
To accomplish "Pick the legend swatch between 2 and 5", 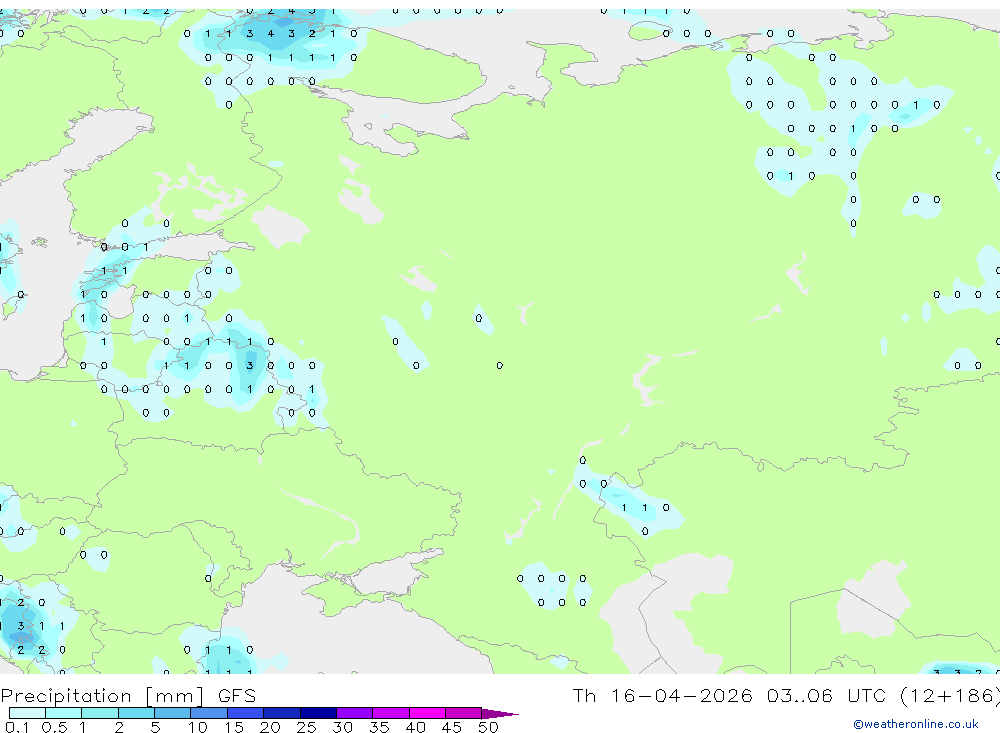I will pyautogui.click(x=136, y=713).
